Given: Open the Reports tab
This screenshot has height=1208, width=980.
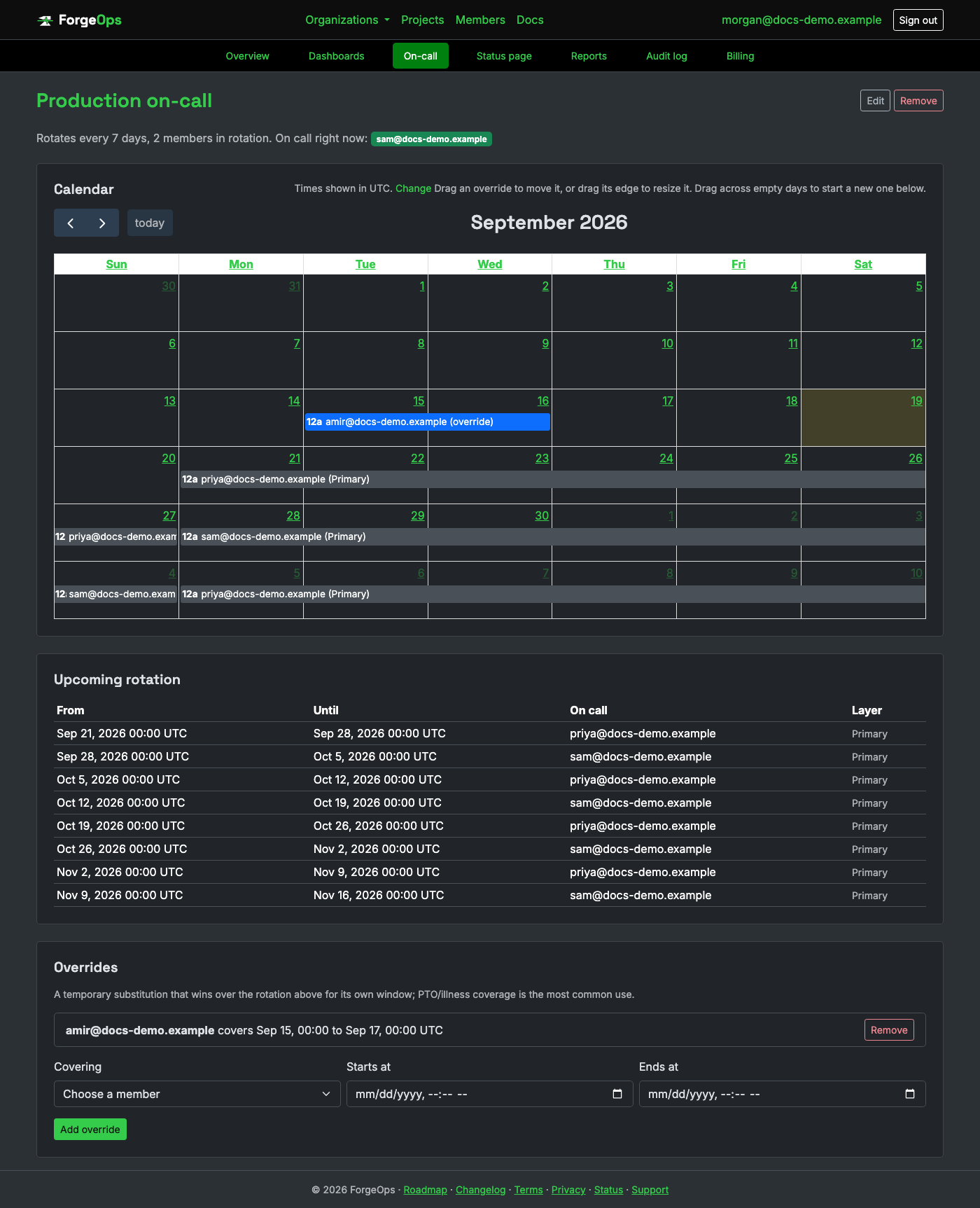Looking at the screenshot, I should pos(589,56).
